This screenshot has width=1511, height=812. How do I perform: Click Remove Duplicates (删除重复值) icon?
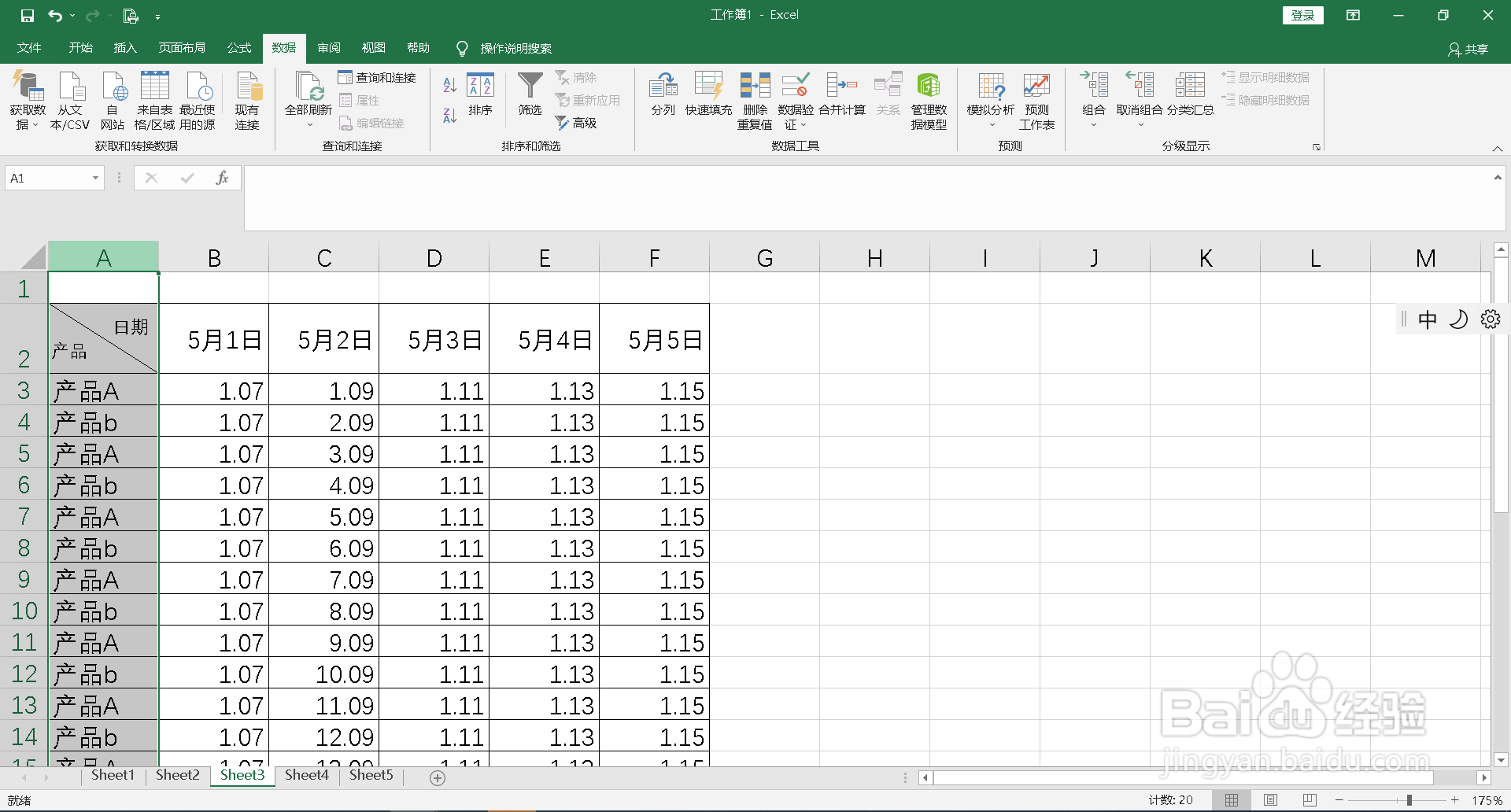click(x=755, y=101)
